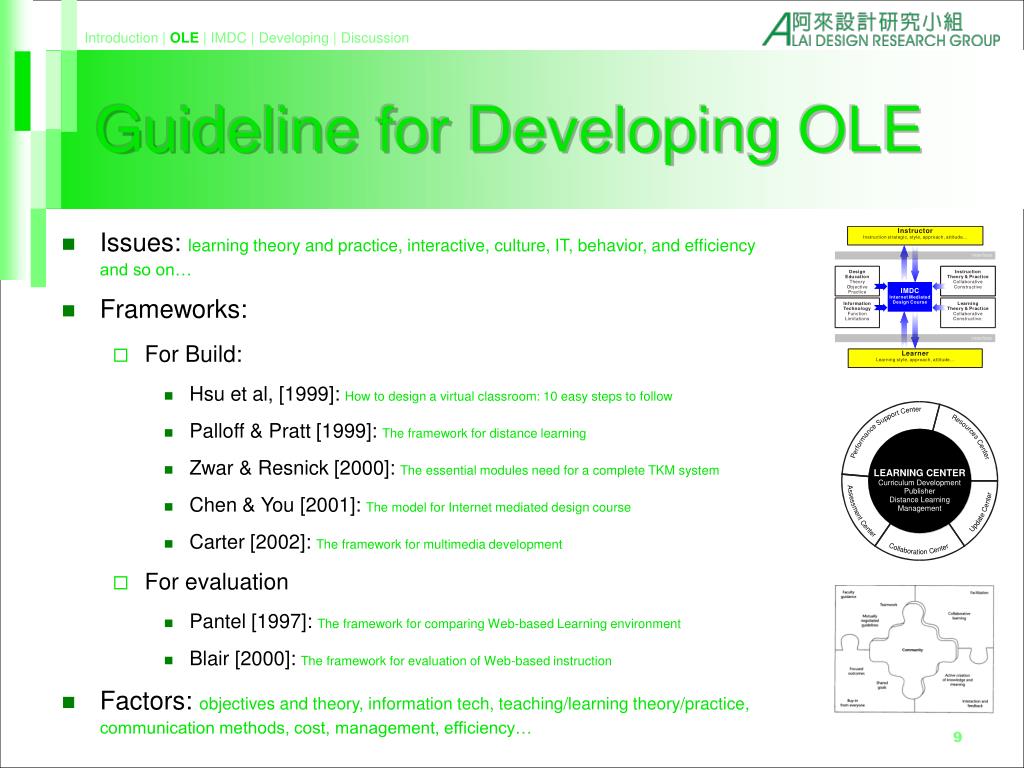Click 'The framework for comparing Web-based Learning environment'
Image resolution: width=1024 pixels, height=768 pixels.
pyautogui.click(x=499, y=624)
